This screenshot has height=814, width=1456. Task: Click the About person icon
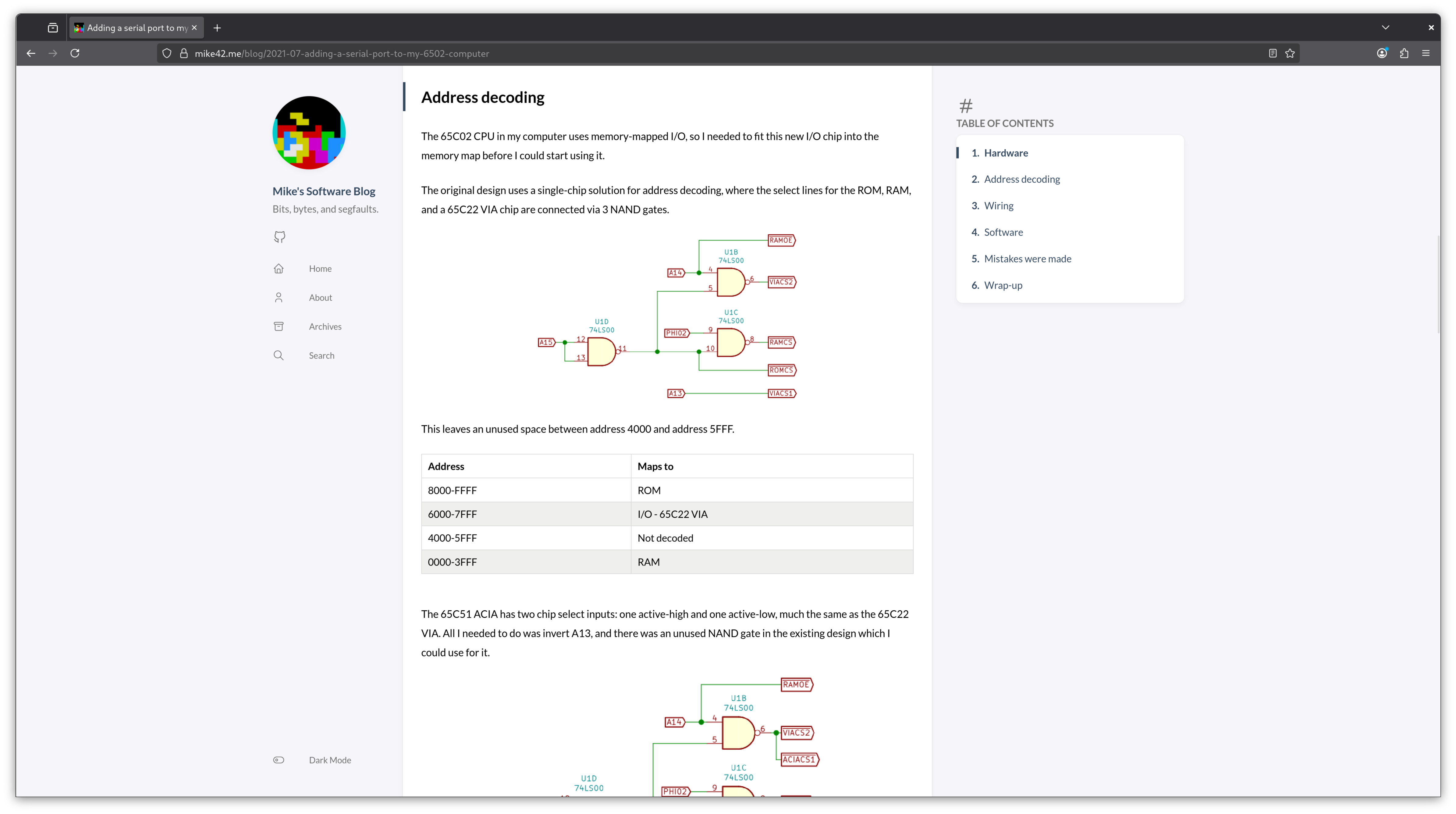279,298
